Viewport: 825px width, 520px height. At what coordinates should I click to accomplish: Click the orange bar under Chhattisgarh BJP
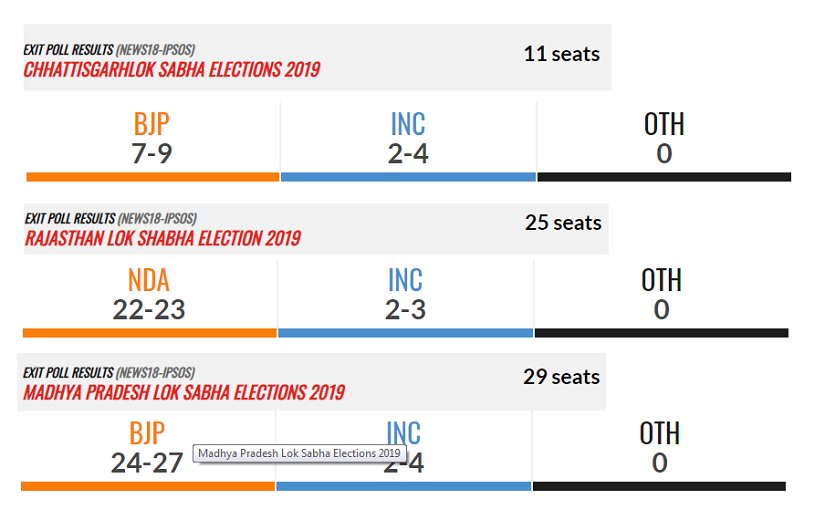152,177
